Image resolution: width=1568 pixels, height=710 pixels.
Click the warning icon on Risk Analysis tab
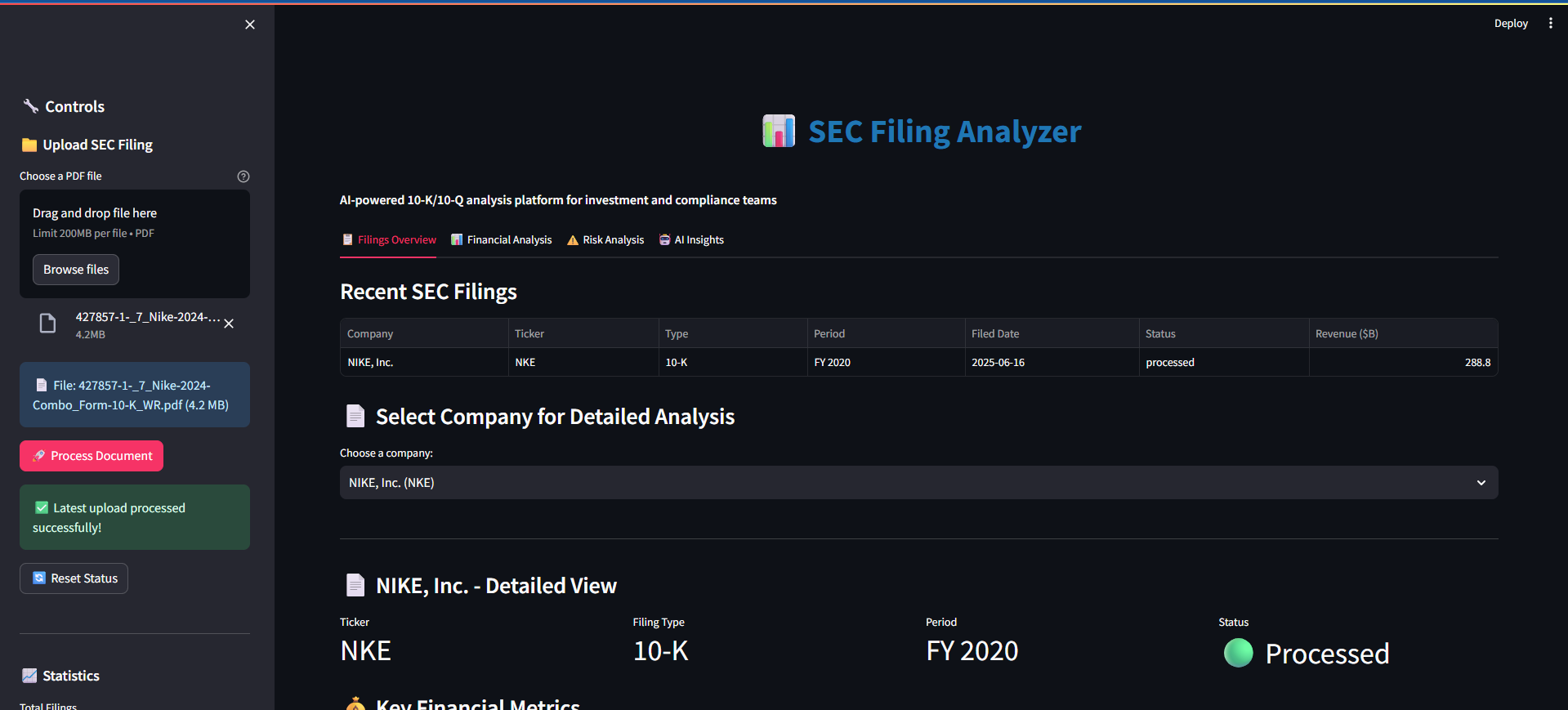(573, 240)
